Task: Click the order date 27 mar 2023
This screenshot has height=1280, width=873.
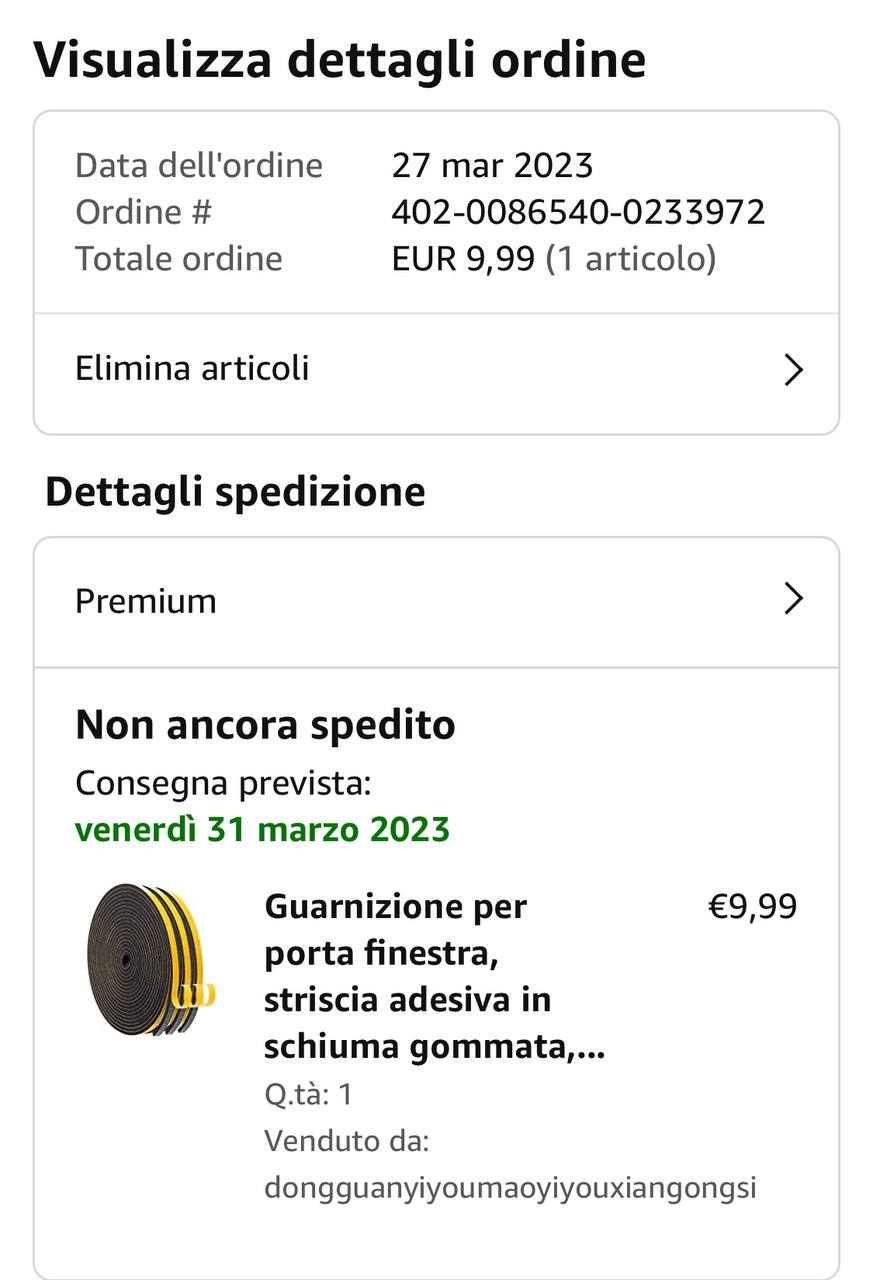Action: [x=492, y=165]
